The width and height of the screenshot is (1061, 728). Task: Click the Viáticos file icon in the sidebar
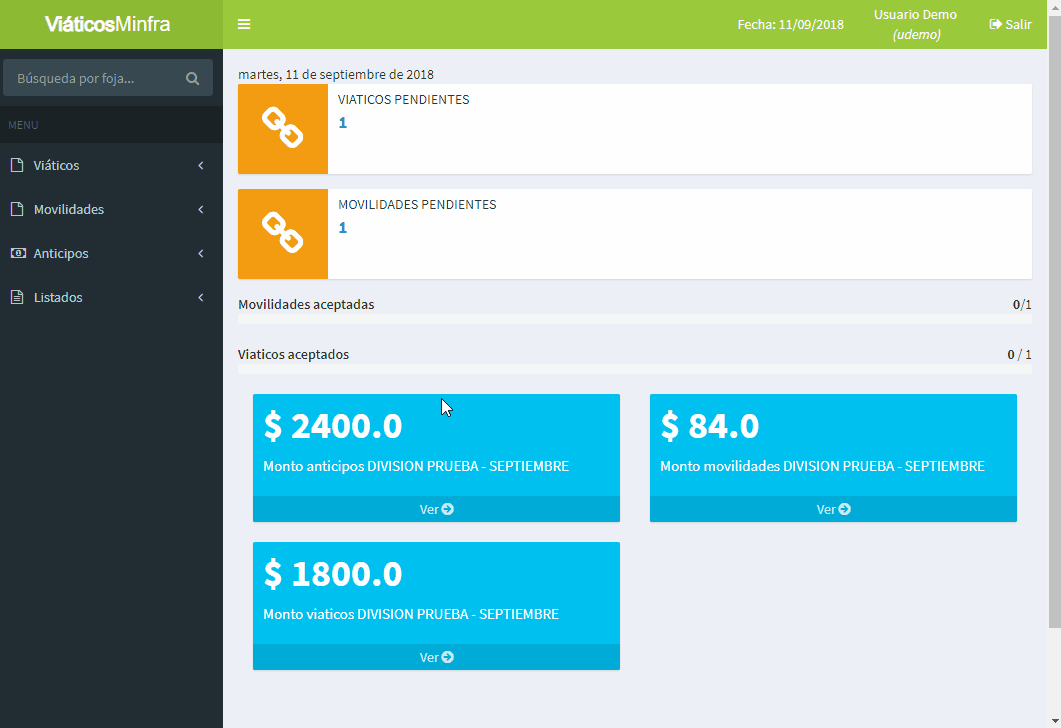pos(17,165)
